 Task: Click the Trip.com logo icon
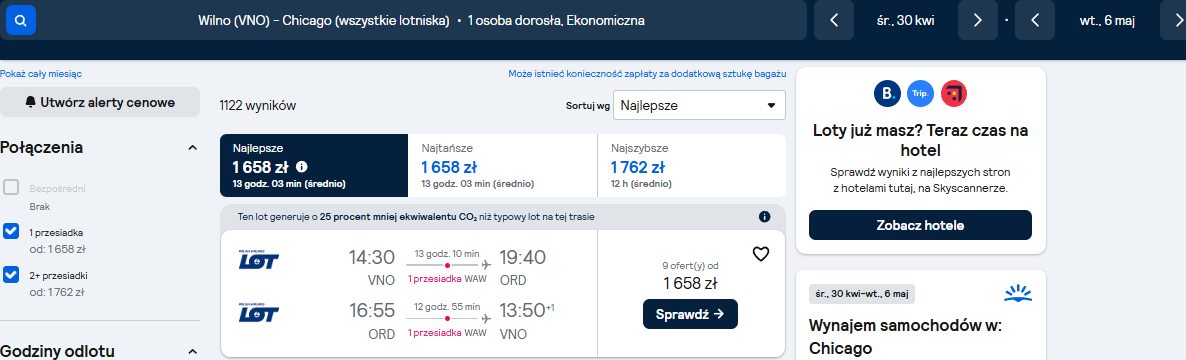[x=920, y=93]
